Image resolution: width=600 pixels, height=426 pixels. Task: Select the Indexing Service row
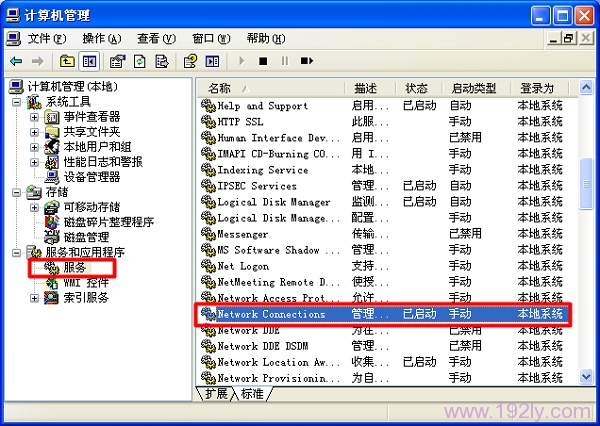click(384, 170)
